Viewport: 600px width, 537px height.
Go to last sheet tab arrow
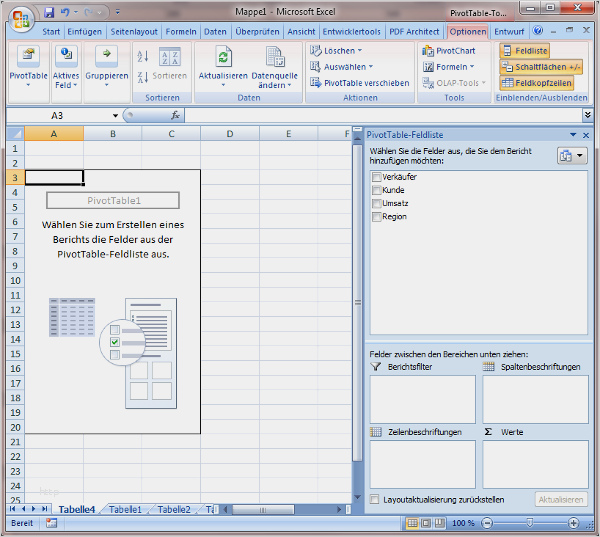44,509
